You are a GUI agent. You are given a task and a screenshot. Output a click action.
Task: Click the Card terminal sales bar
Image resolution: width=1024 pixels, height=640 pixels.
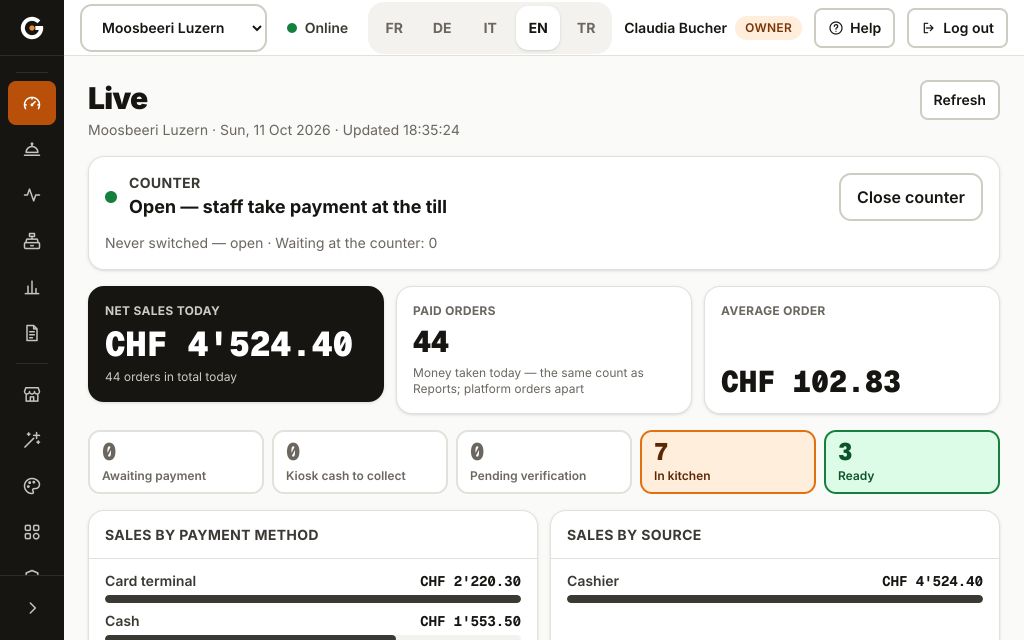pyautogui.click(x=313, y=599)
